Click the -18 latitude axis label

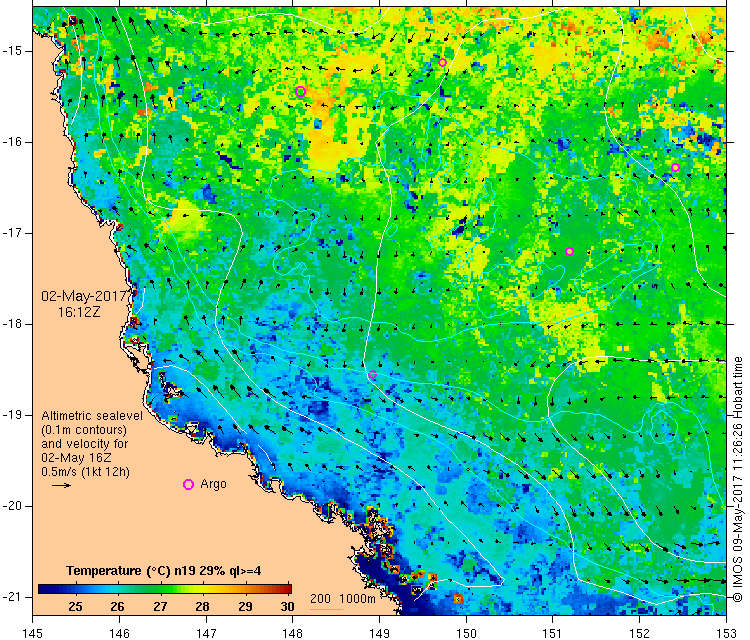[x=11, y=324]
